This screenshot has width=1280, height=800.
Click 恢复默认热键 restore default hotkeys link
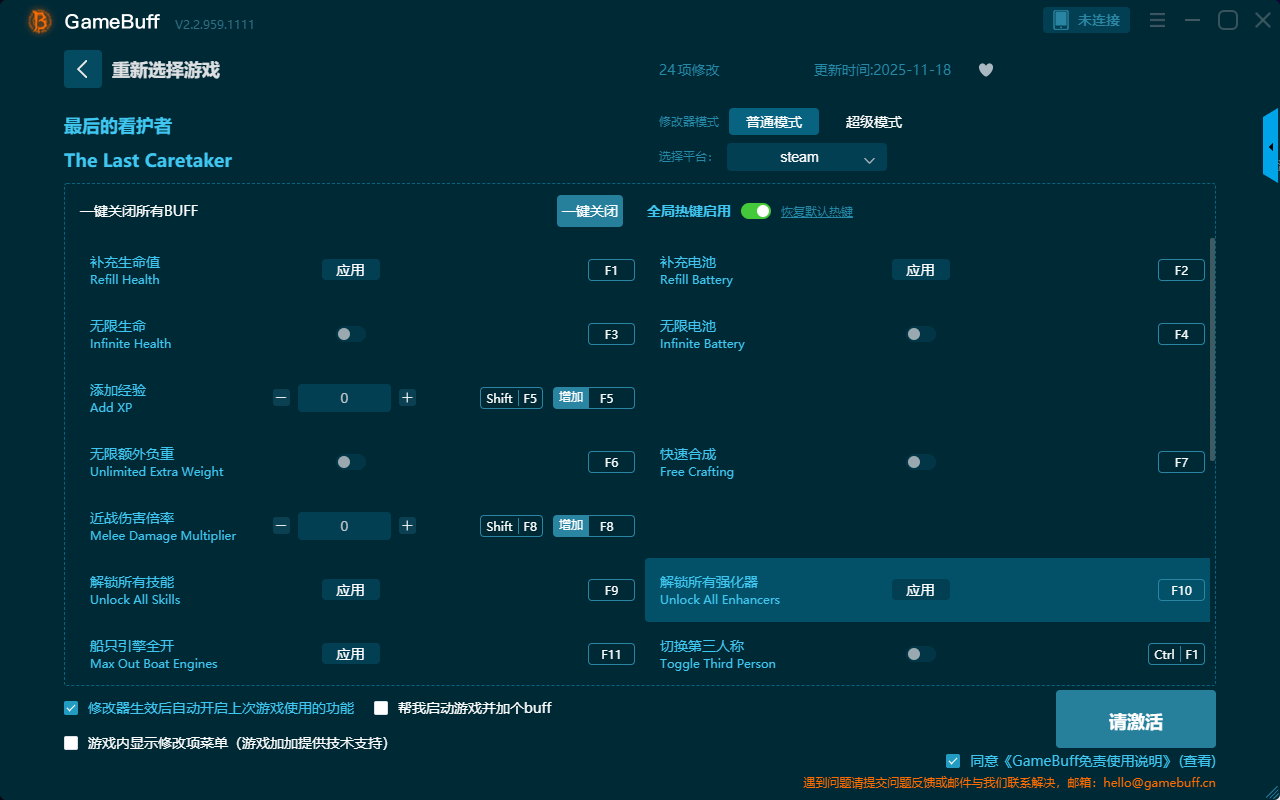tap(816, 212)
